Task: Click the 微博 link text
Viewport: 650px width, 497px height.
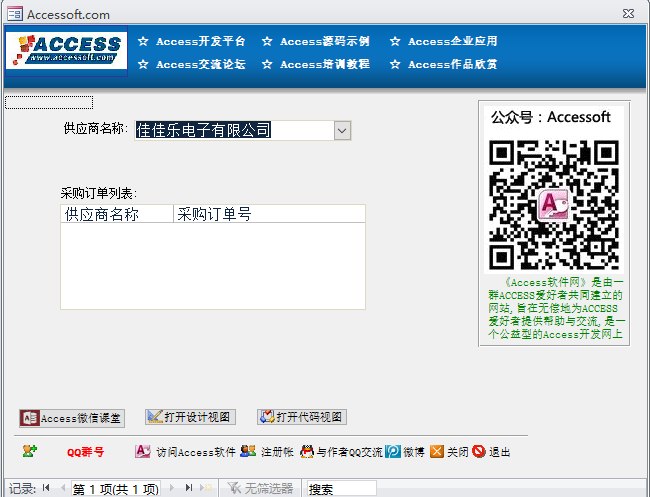Action: coord(414,452)
